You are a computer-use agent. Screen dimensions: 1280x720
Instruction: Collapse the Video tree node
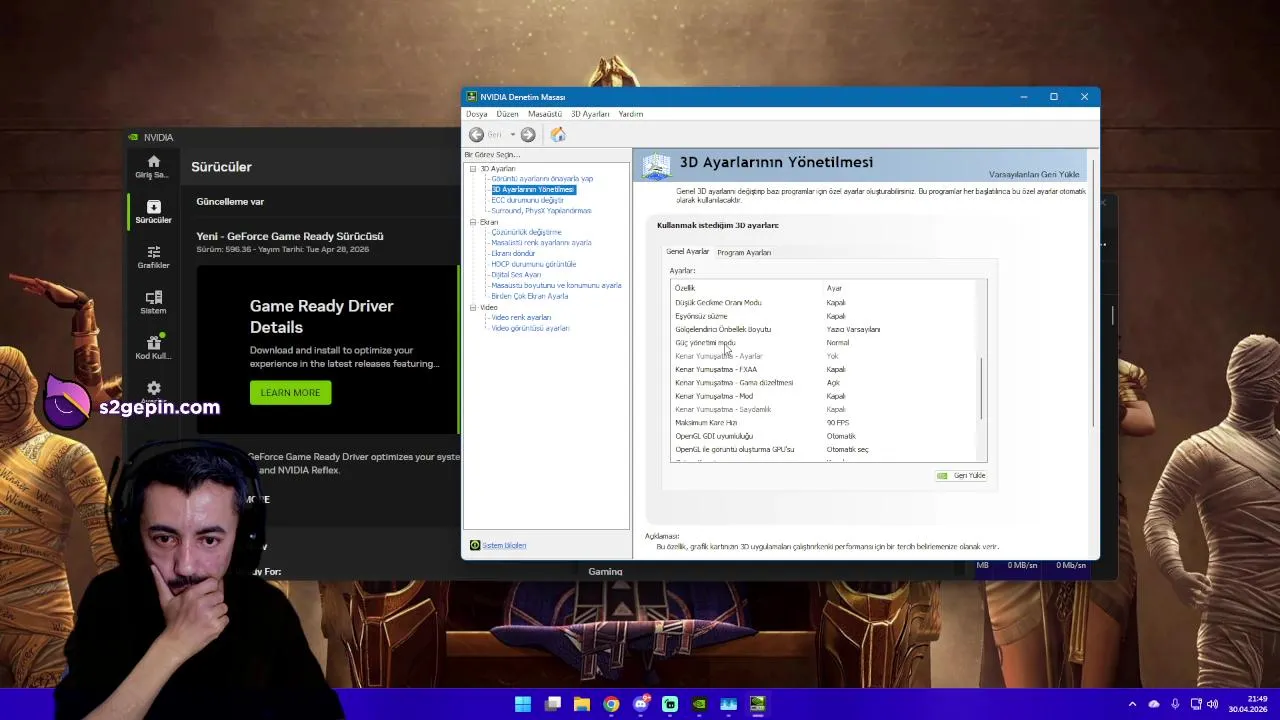pos(473,307)
